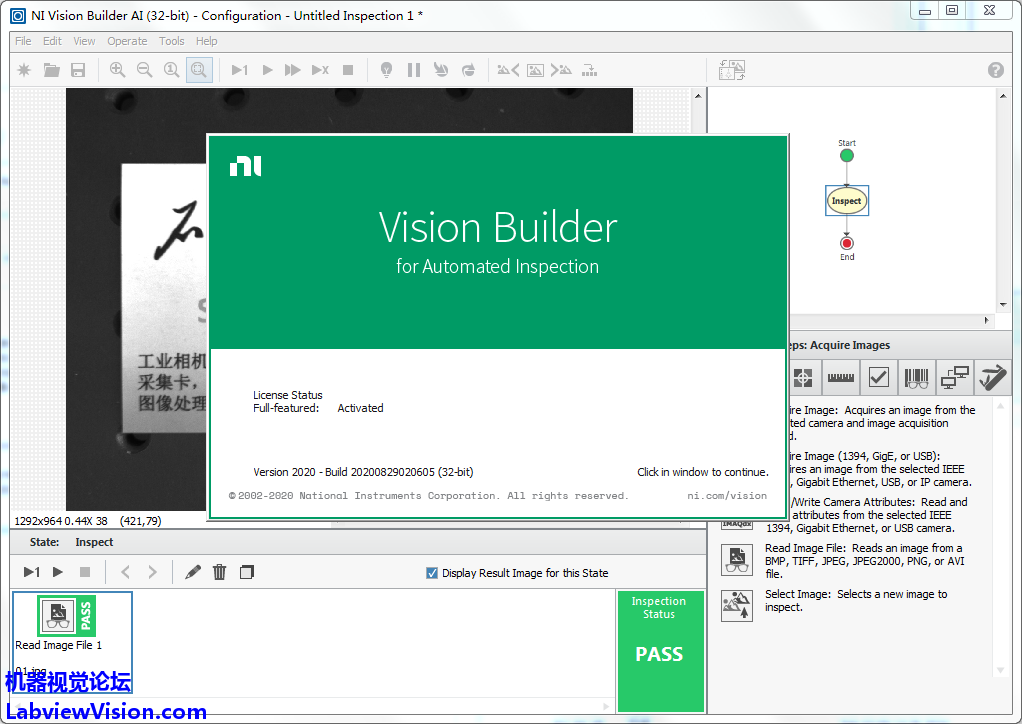Move the step left with the arrow

pos(125,572)
